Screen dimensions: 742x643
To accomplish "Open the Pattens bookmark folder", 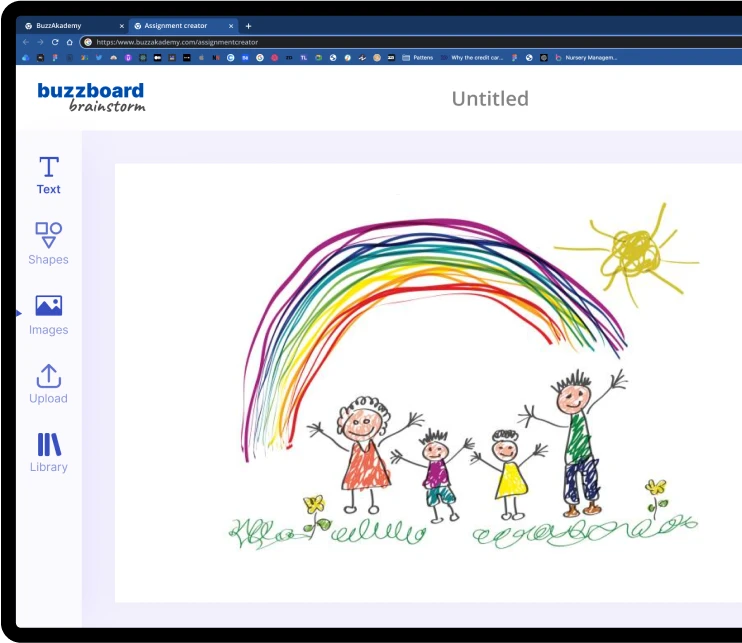I will (418, 58).
